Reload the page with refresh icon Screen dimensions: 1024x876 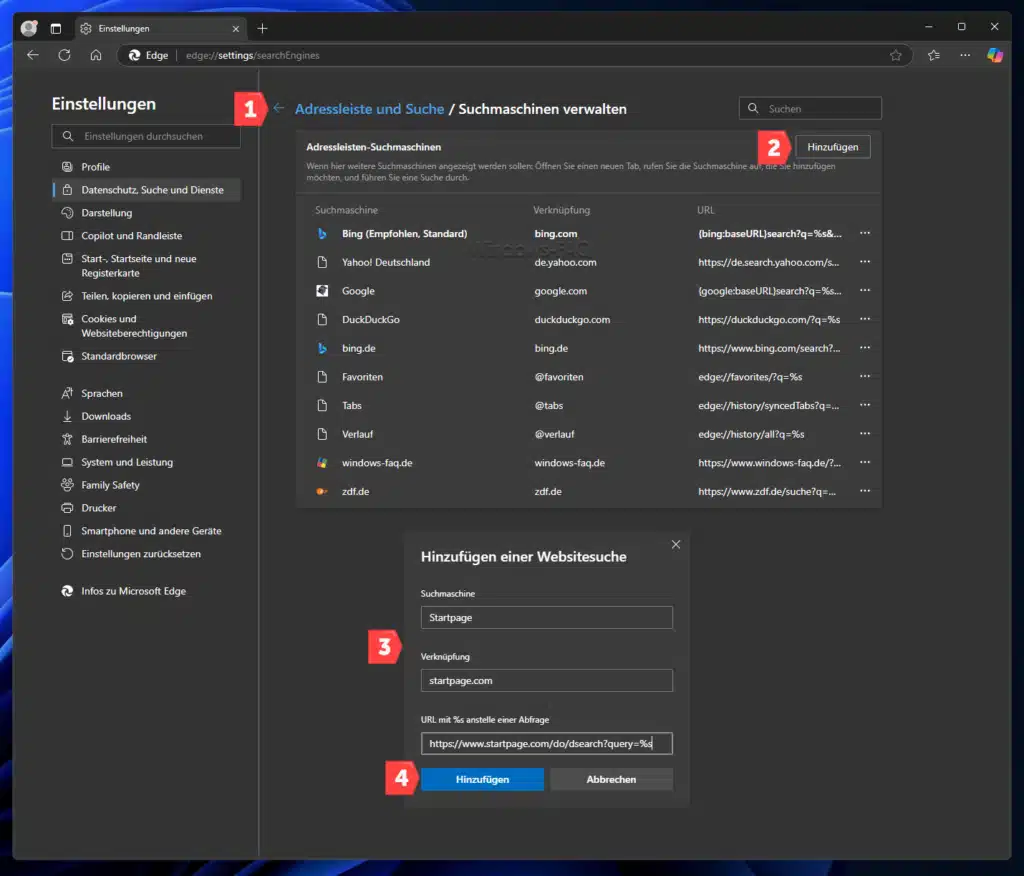(x=64, y=55)
